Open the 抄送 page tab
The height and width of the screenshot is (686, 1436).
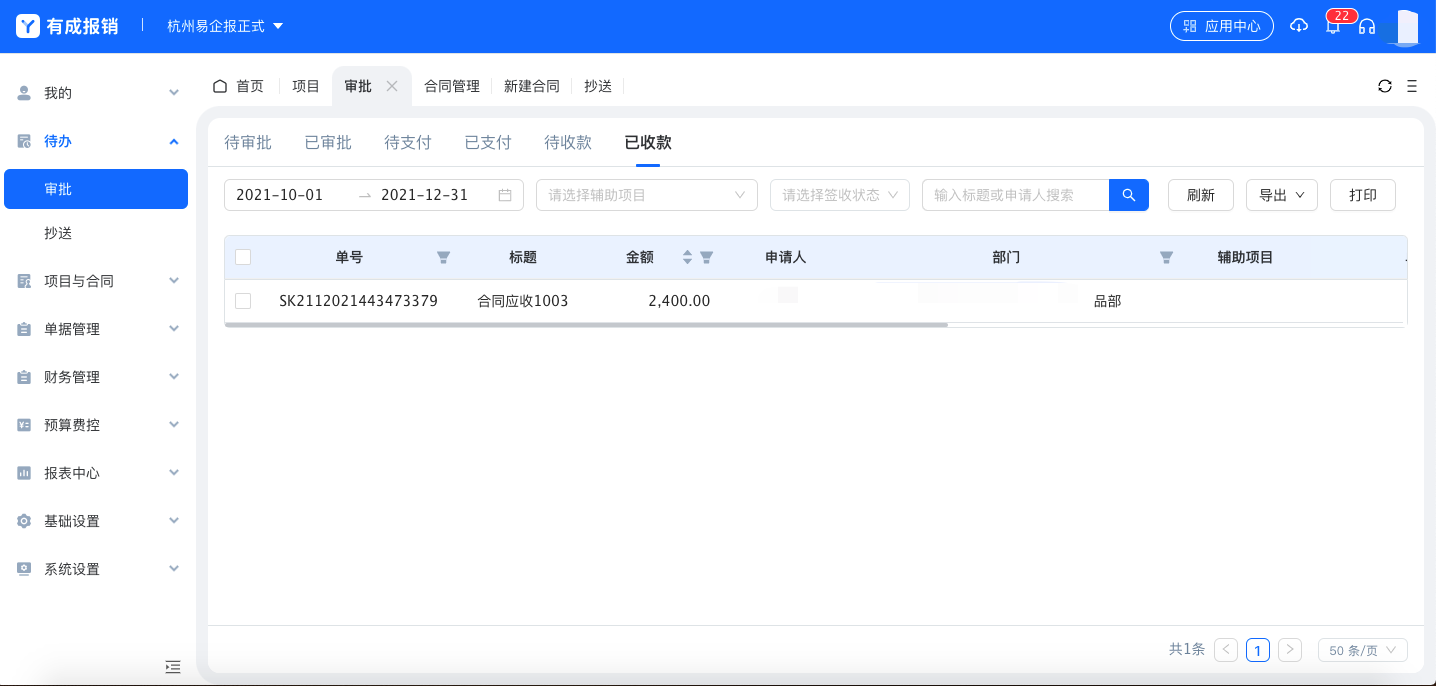pos(598,86)
